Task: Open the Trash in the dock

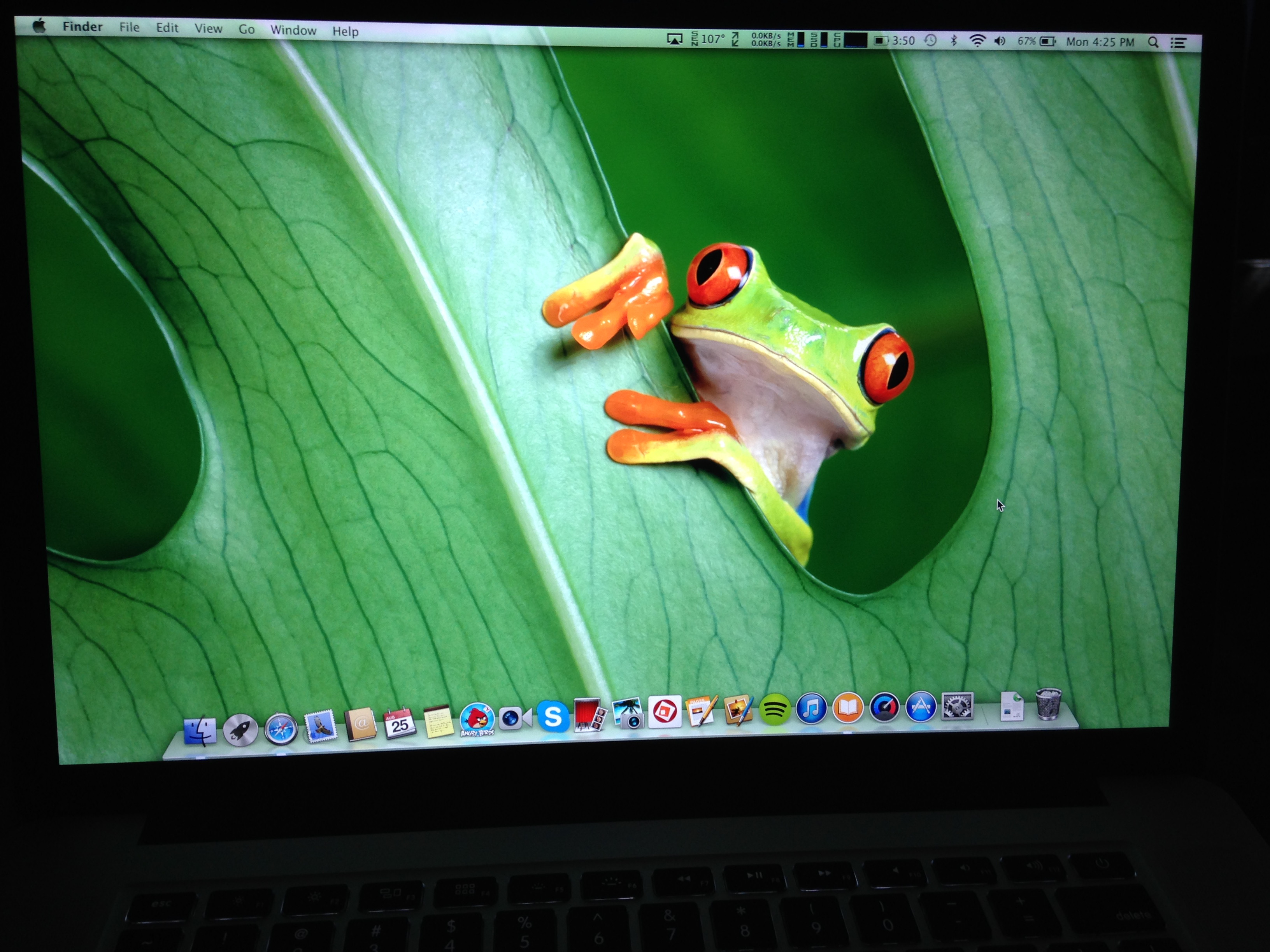Action: click(x=1048, y=703)
